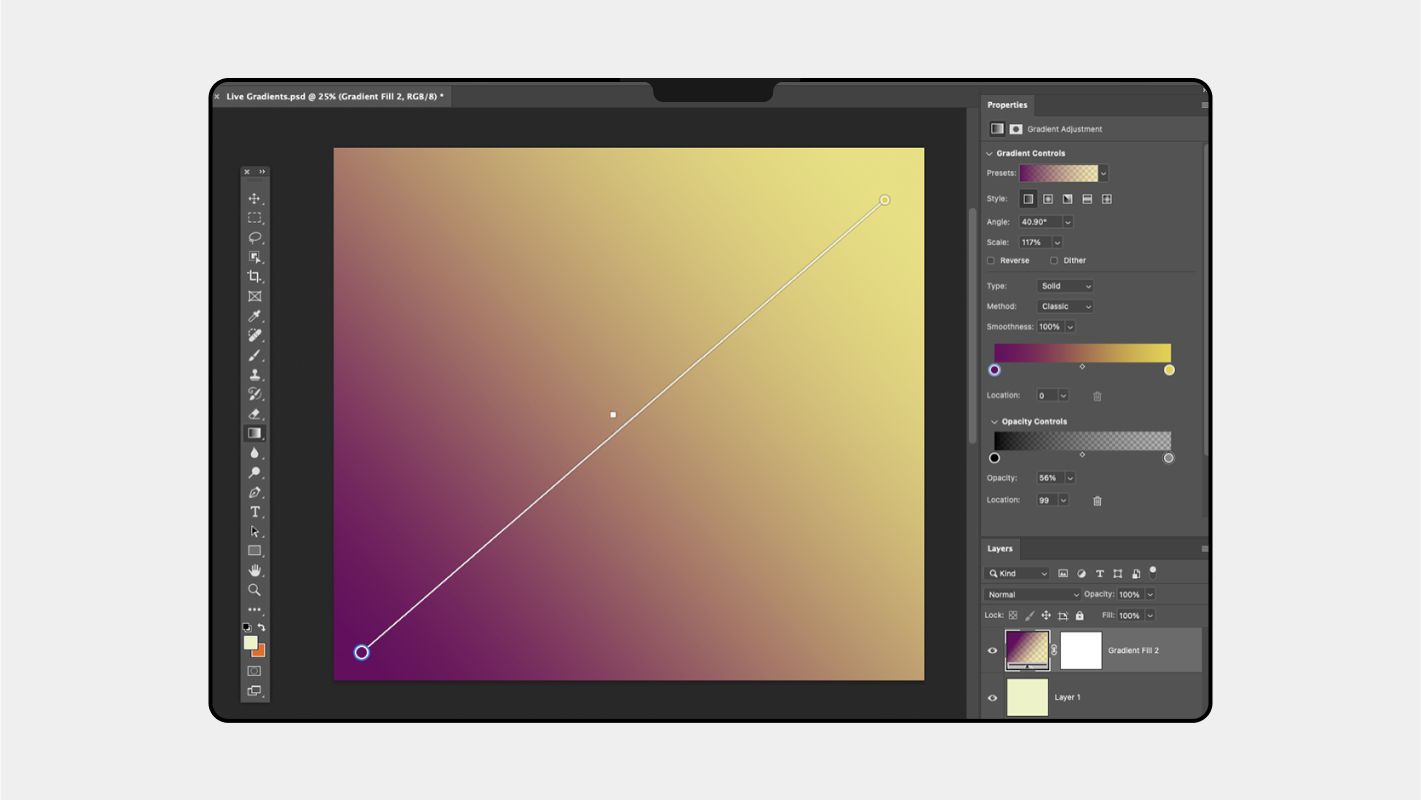Screen dimensions: 1421x800
Task: Pick the Lasso tool
Action: 255,237
